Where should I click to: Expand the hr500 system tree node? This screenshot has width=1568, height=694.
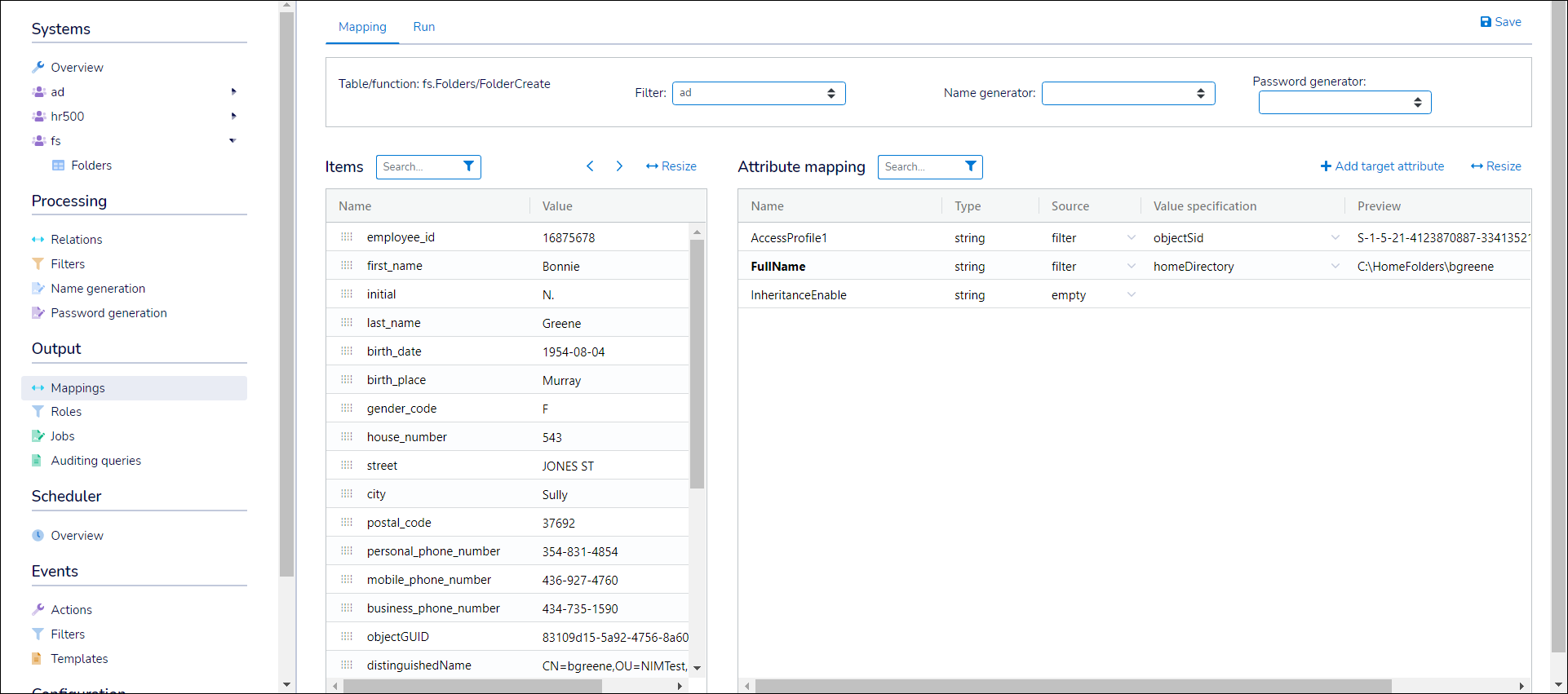coord(233,117)
